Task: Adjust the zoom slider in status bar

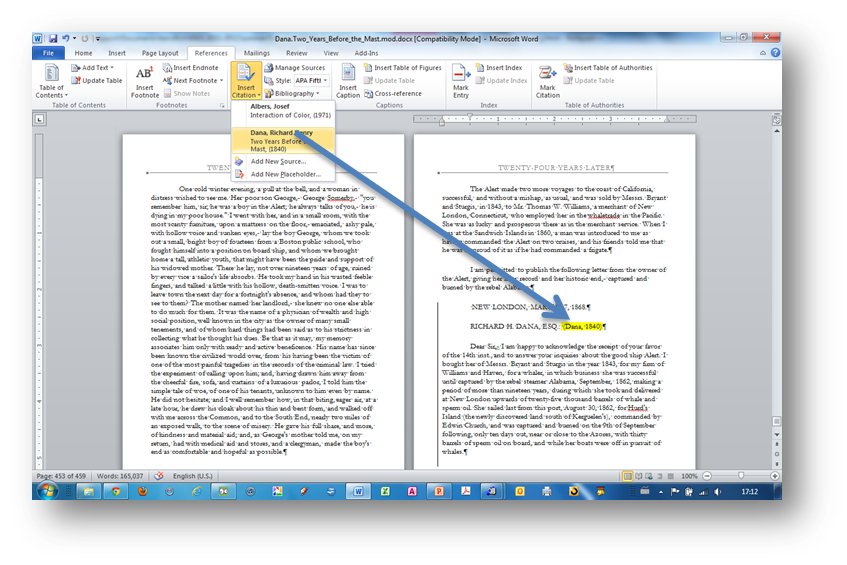Action: (742, 476)
